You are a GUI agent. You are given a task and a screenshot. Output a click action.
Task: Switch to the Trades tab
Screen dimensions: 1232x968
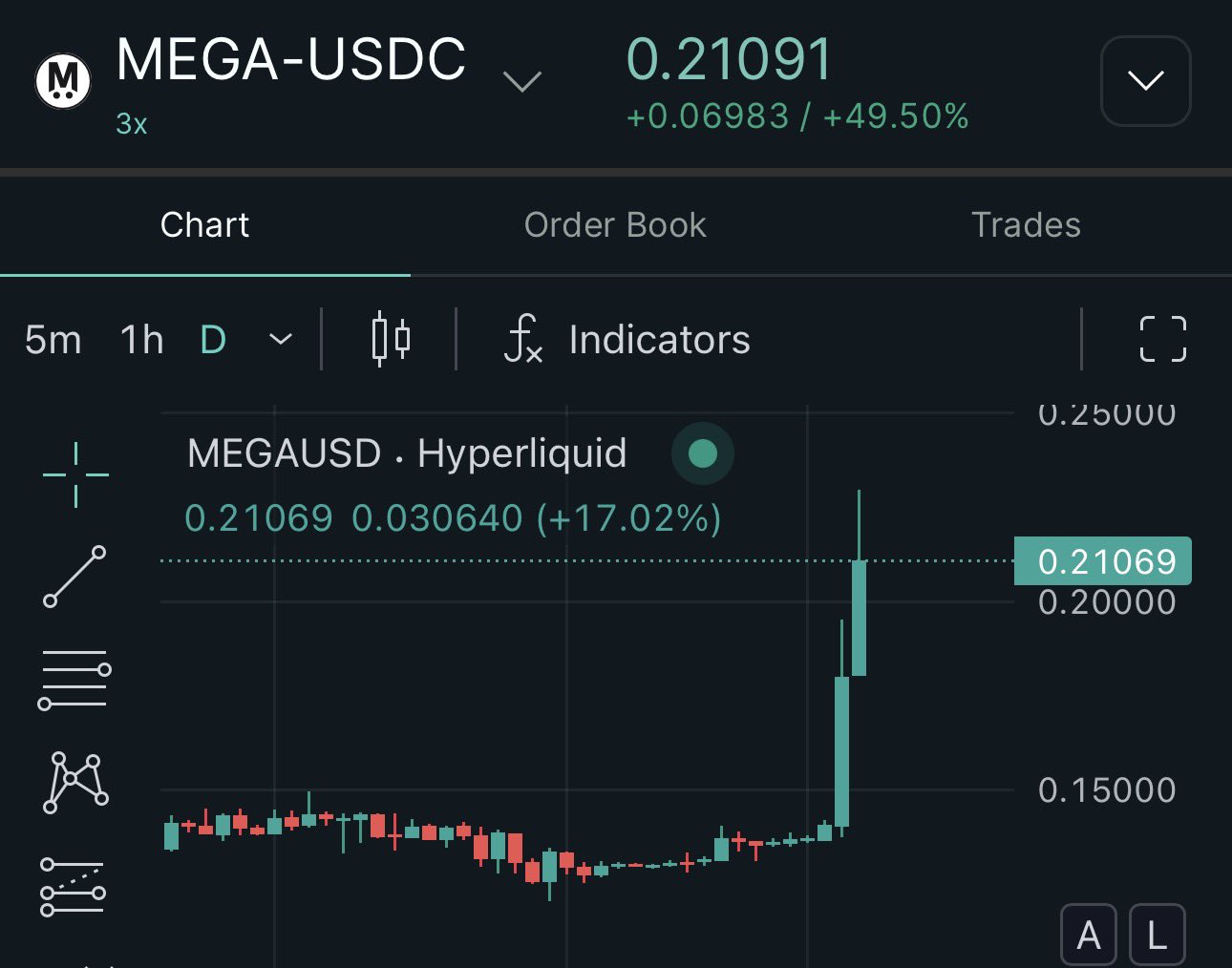[1026, 225]
